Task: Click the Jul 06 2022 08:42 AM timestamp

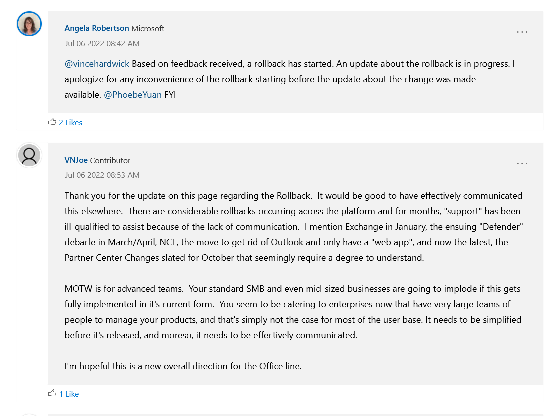Action: point(102,44)
